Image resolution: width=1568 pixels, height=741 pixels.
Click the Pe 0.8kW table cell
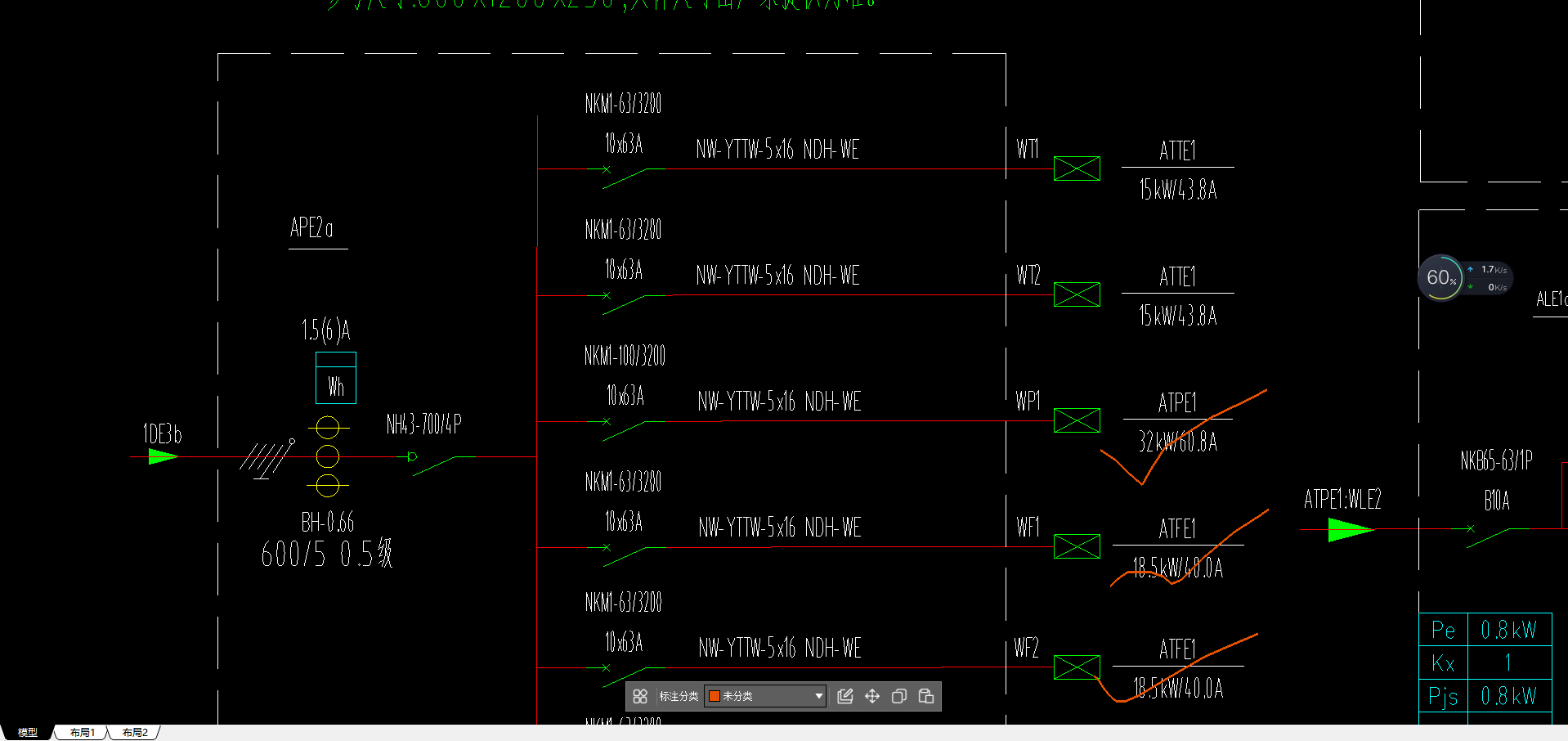[1508, 630]
